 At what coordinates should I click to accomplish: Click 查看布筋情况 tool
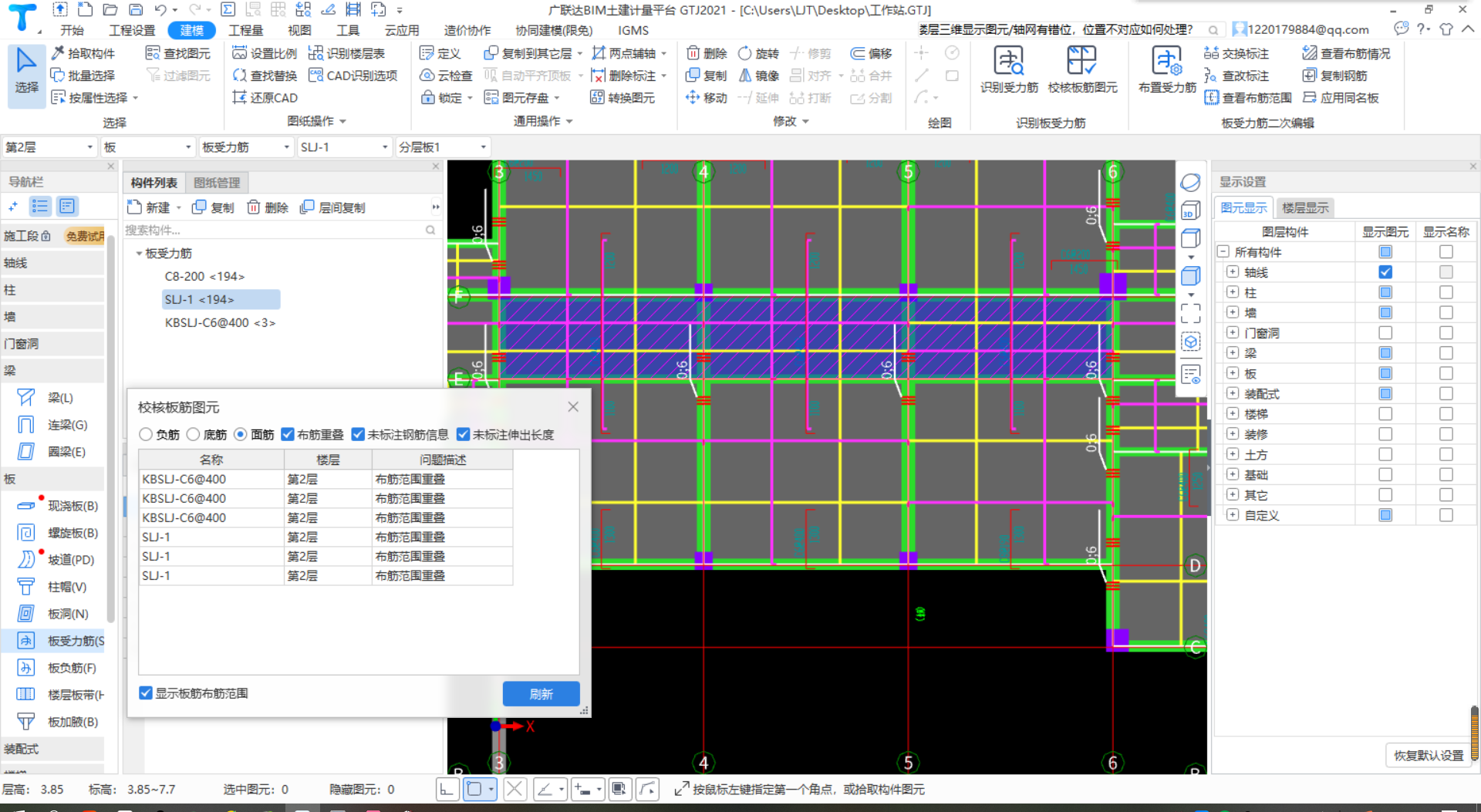click(1346, 53)
